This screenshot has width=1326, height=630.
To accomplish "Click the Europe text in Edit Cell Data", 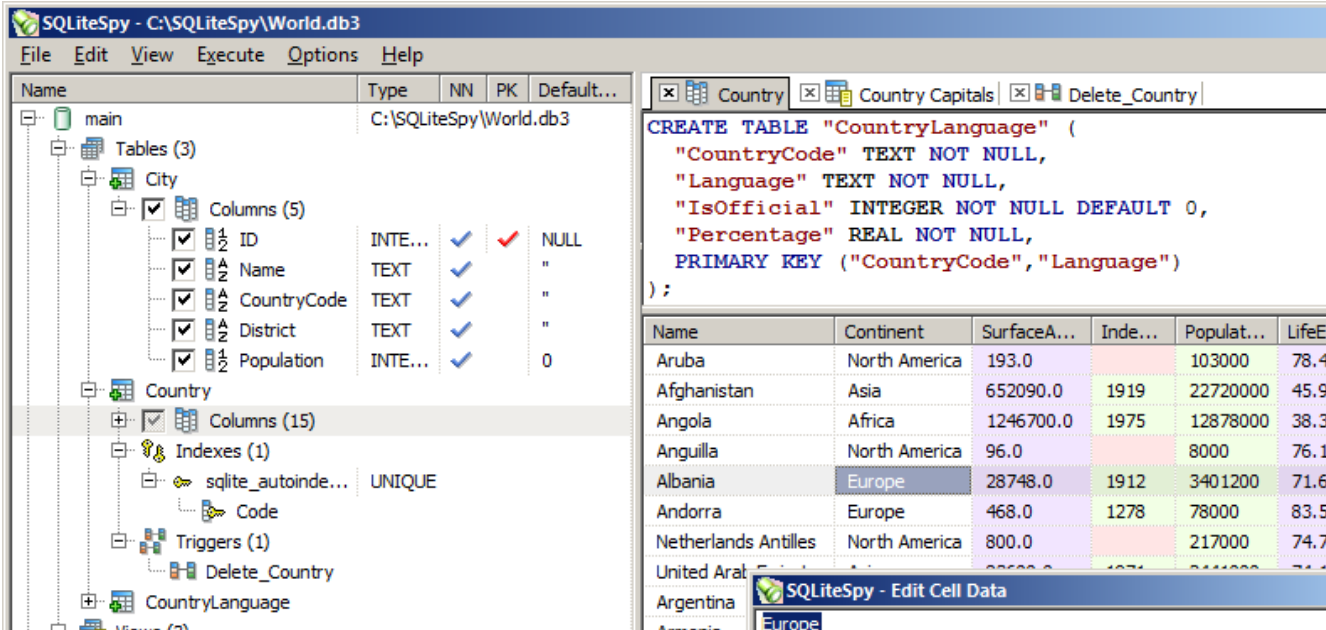I will coord(790,621).
